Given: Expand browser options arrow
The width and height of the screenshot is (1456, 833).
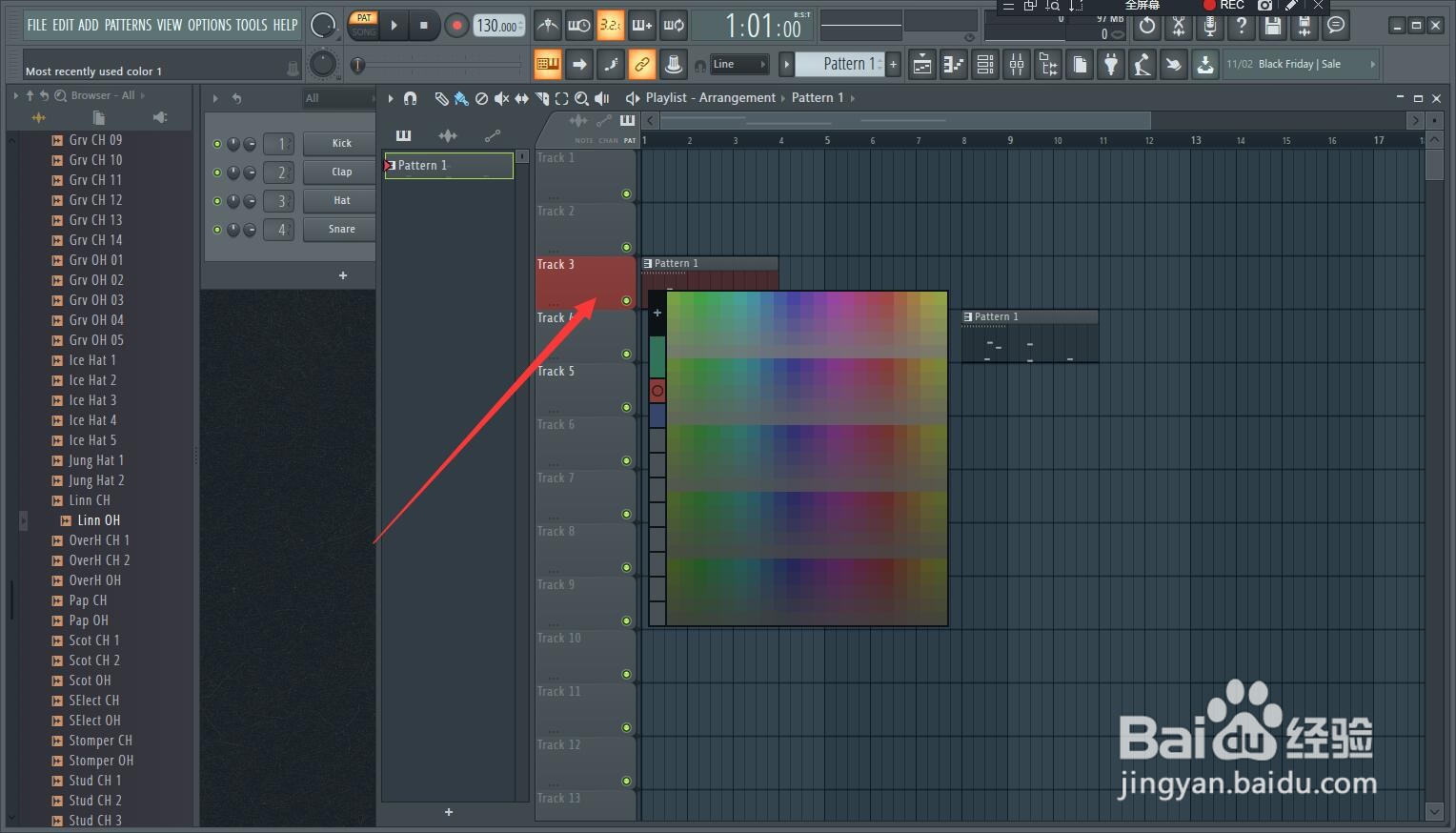Looking at the screenshot, I should [x=15, y=95].
